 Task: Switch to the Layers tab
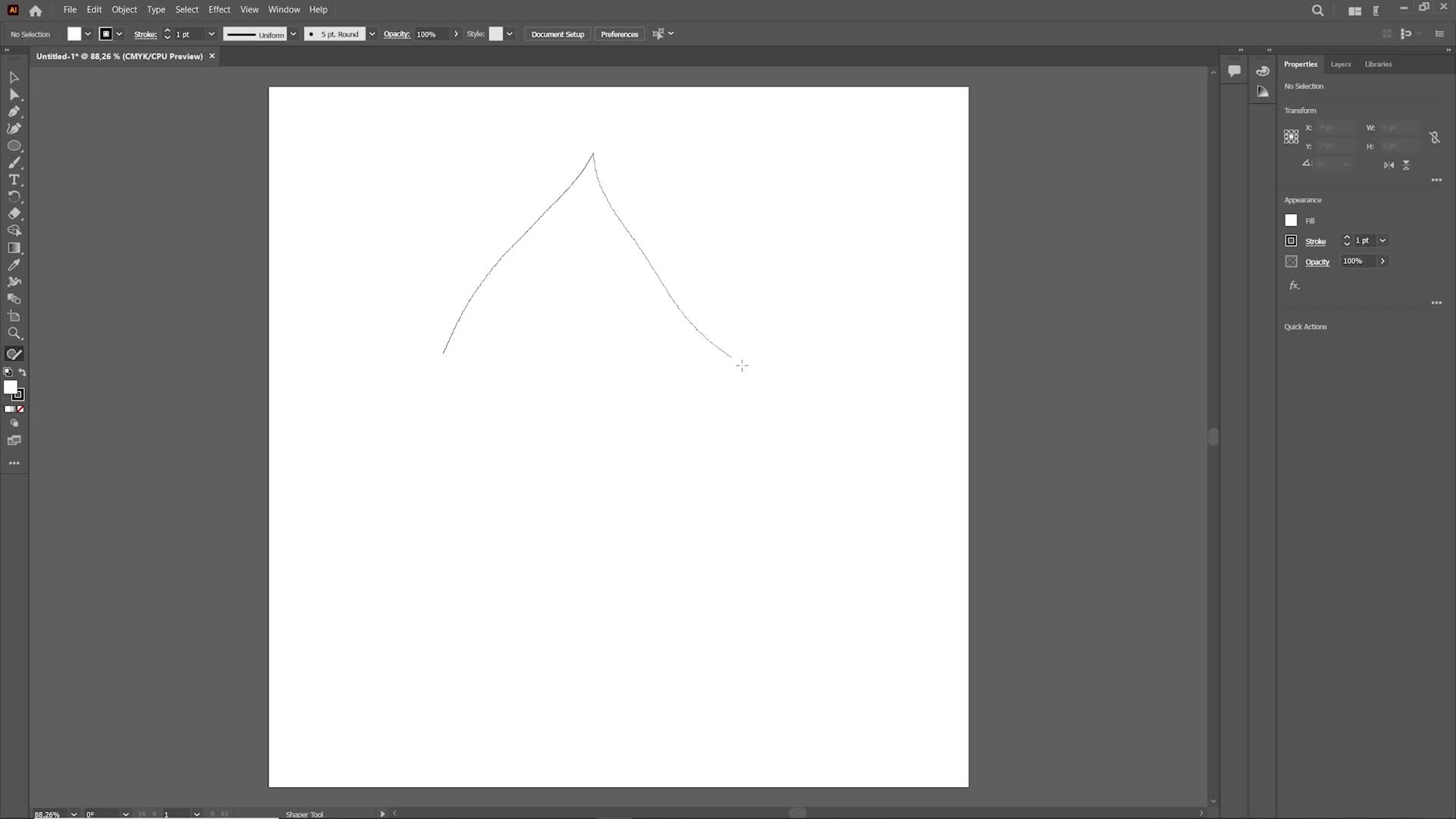pos(1340,64)
